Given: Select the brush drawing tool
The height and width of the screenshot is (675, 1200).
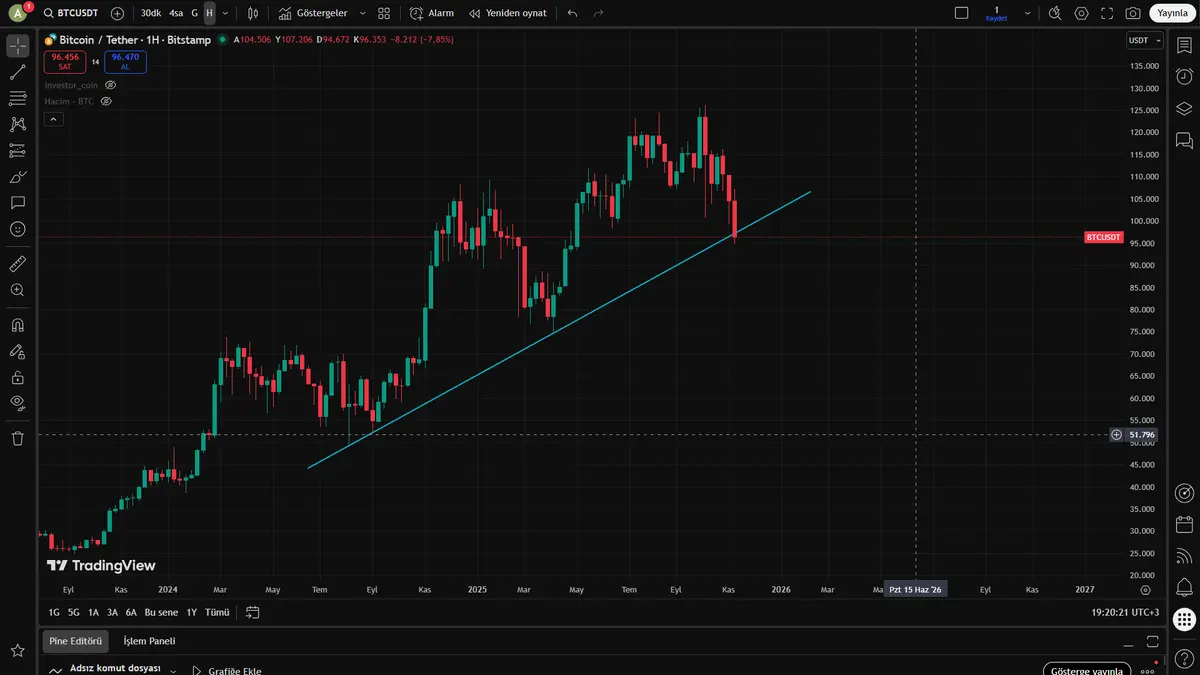Looking at the screenshot, I should [x=17, y=176].
